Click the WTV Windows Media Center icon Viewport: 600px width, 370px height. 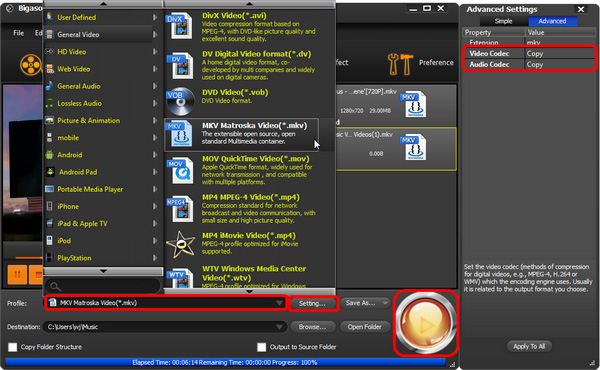pos(180,278)
